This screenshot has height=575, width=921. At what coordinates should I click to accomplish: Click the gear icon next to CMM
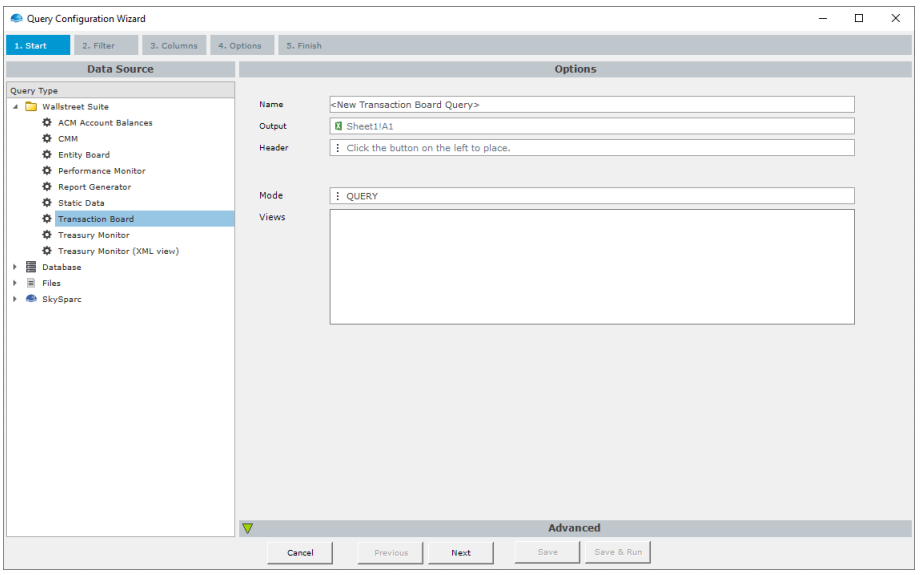click(47, 139)
